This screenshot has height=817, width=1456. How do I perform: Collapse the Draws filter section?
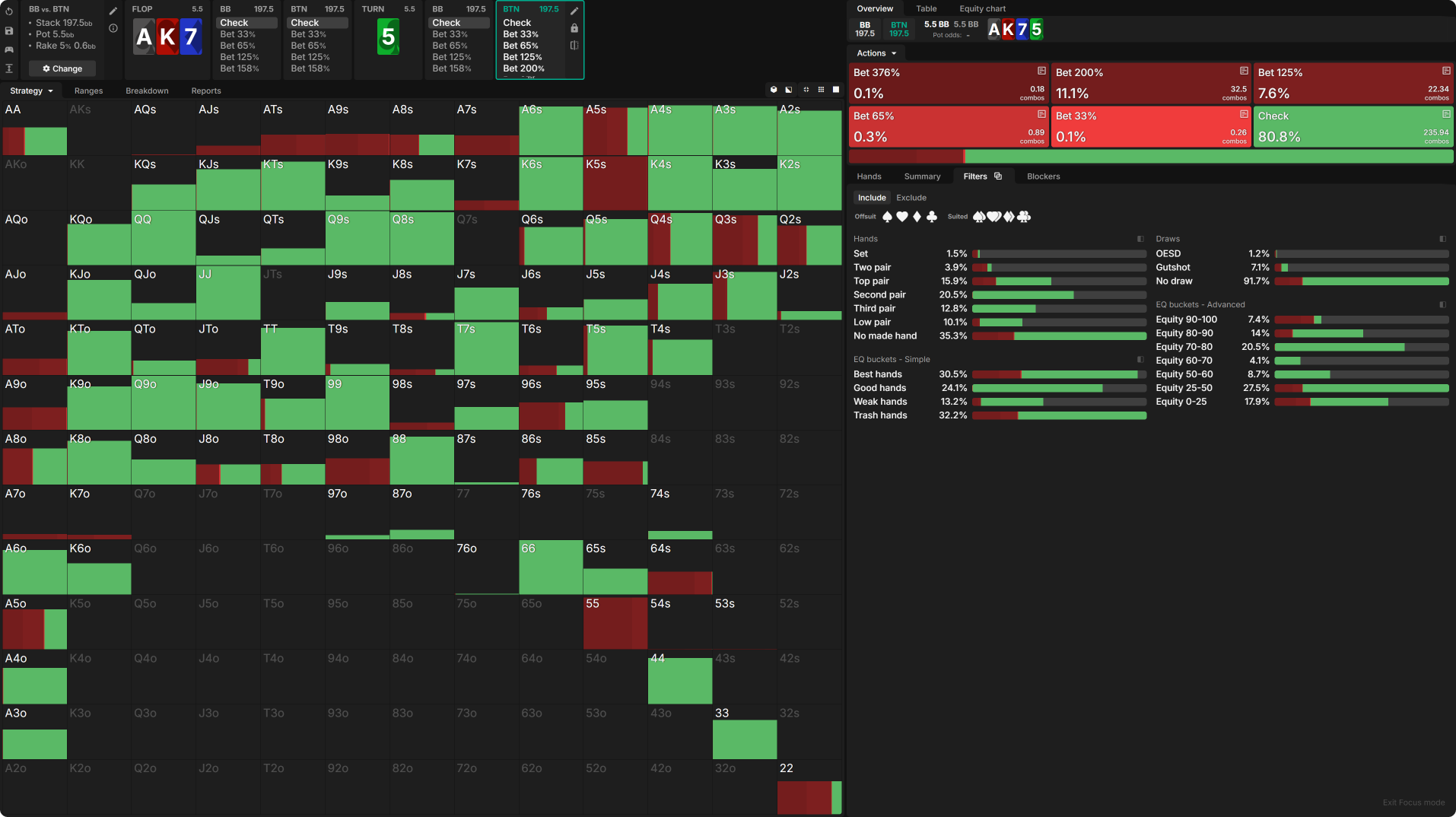click(1443, 239)
